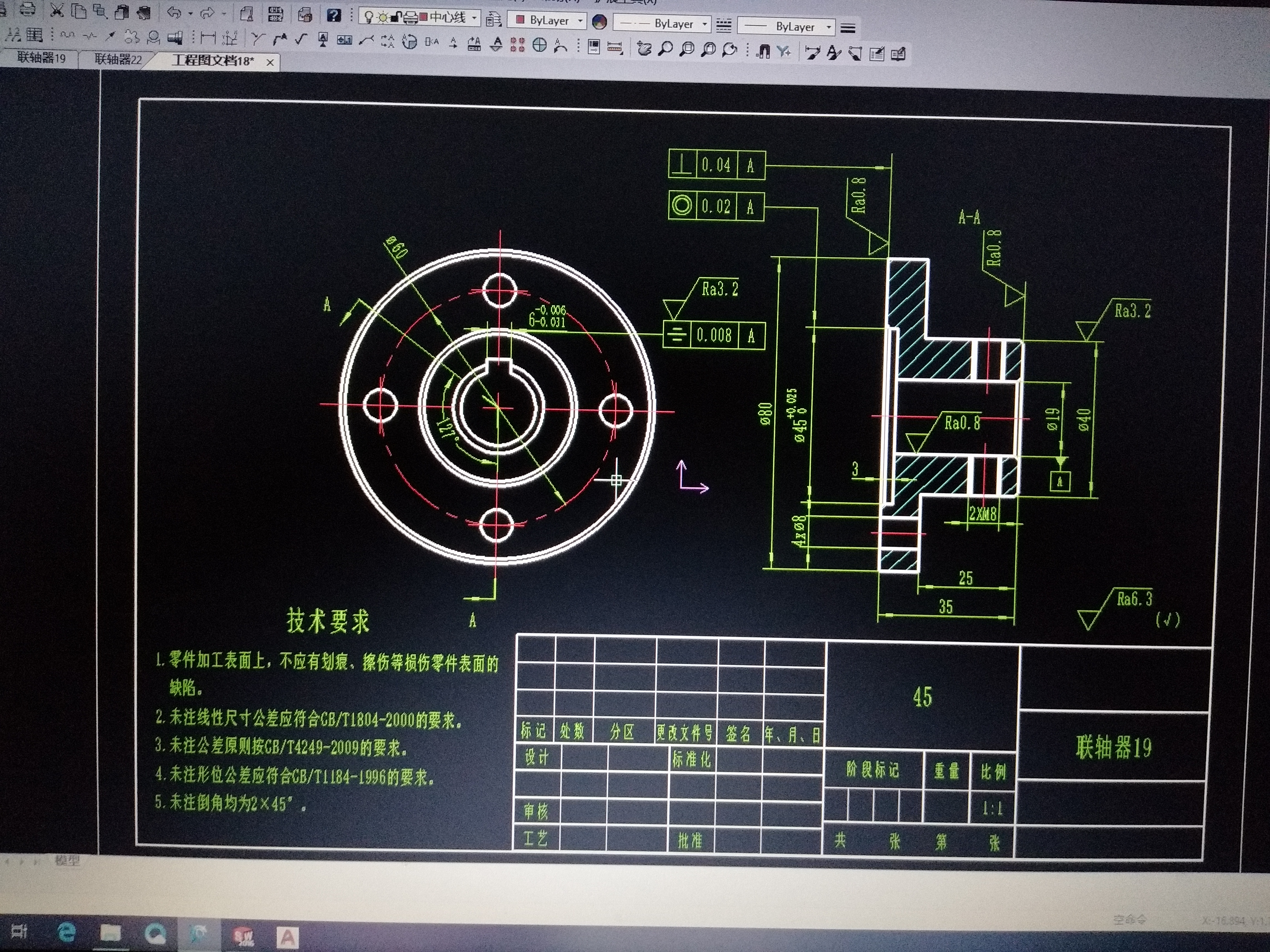Expand the 中心线 layer dropdown

click(x=474, y=18)
